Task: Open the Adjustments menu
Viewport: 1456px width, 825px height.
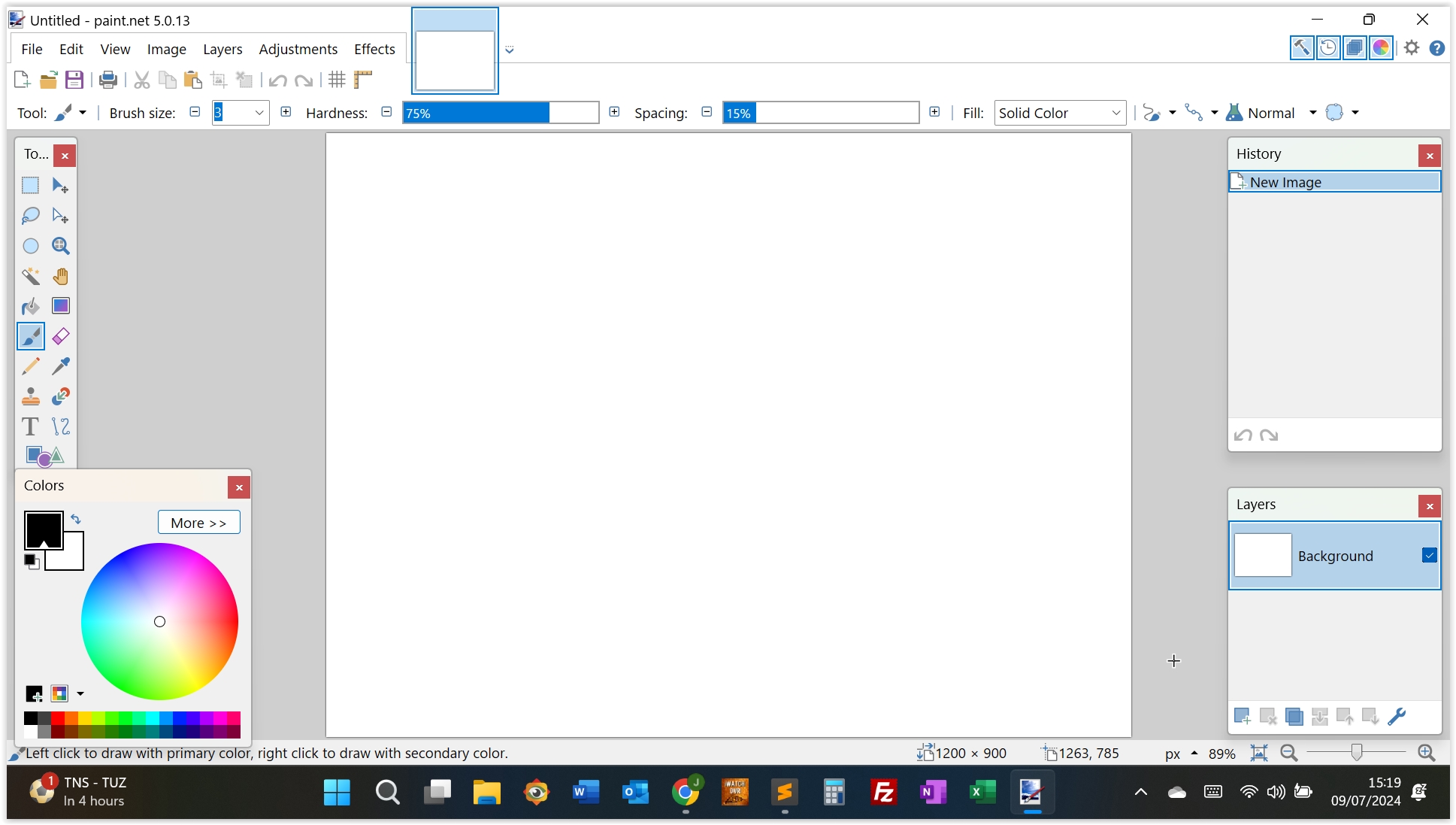Action: coord(298,49)
